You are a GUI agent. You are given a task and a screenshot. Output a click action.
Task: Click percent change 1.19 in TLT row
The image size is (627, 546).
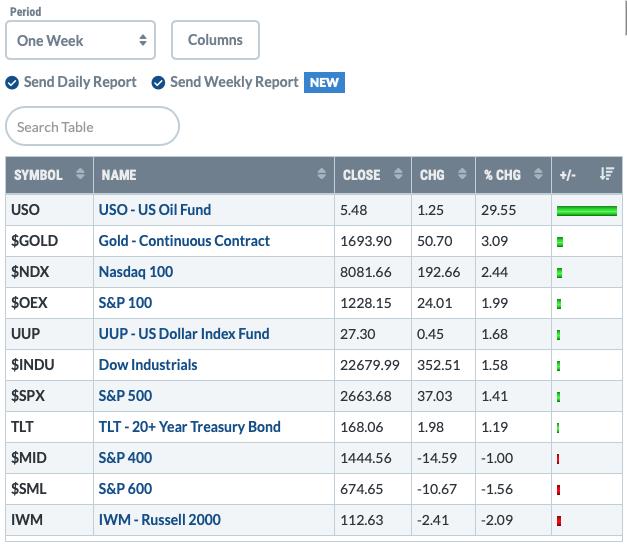[x=495, y=427]
